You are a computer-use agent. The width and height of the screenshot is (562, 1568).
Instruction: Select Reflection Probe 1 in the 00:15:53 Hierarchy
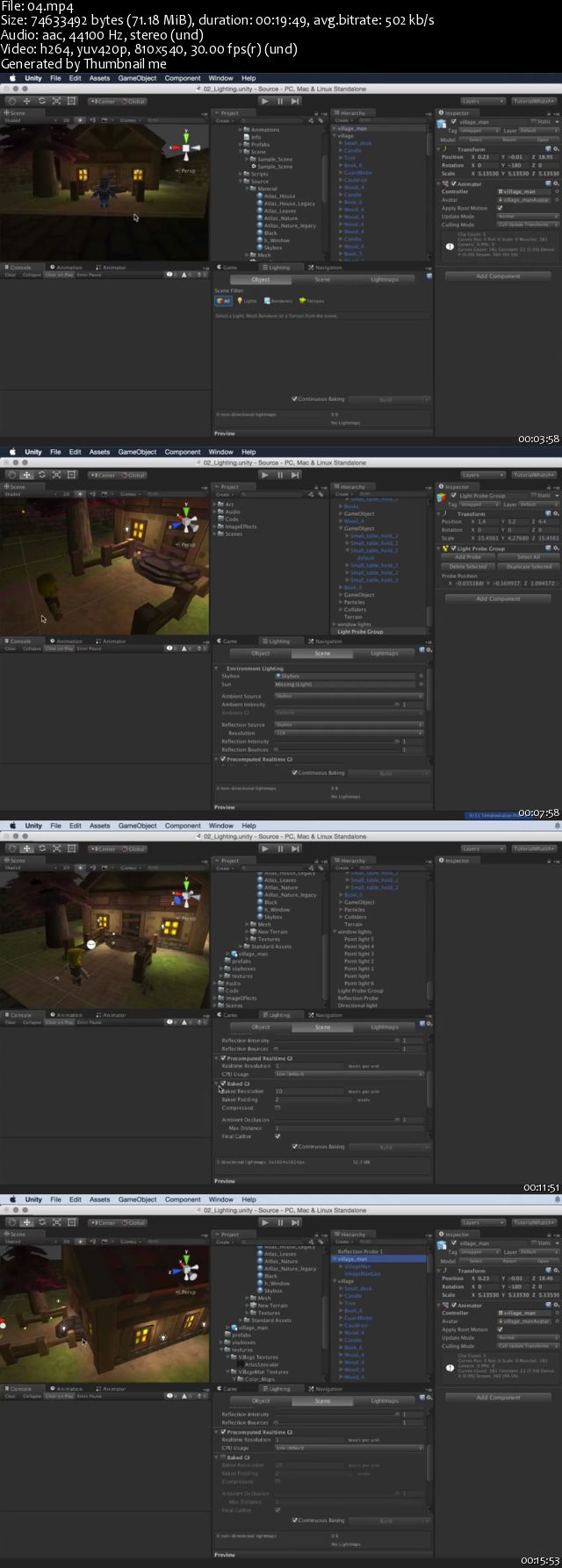click(360, 1251)
